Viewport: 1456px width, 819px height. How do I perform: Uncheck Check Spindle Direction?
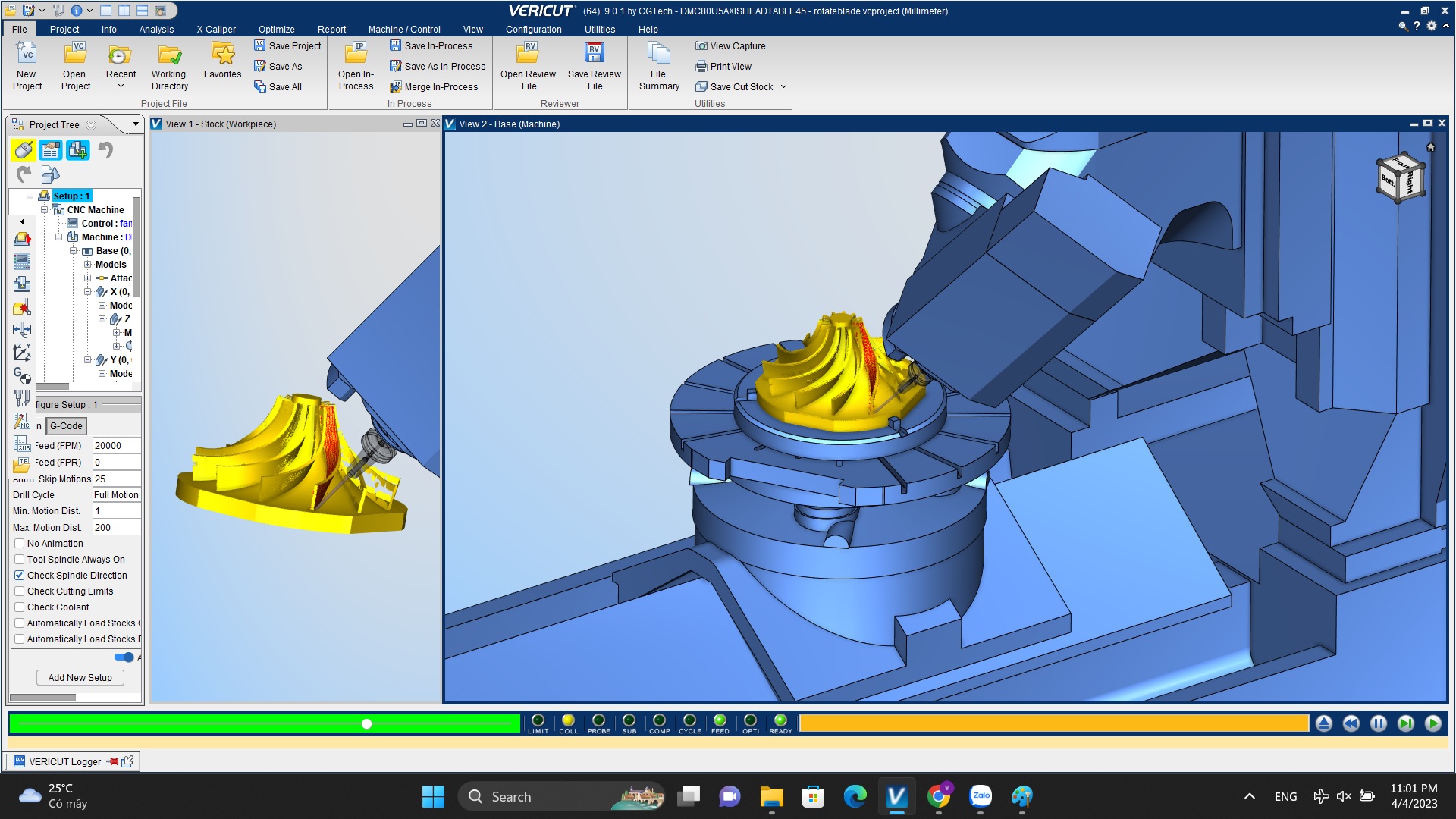click(20, 576)
